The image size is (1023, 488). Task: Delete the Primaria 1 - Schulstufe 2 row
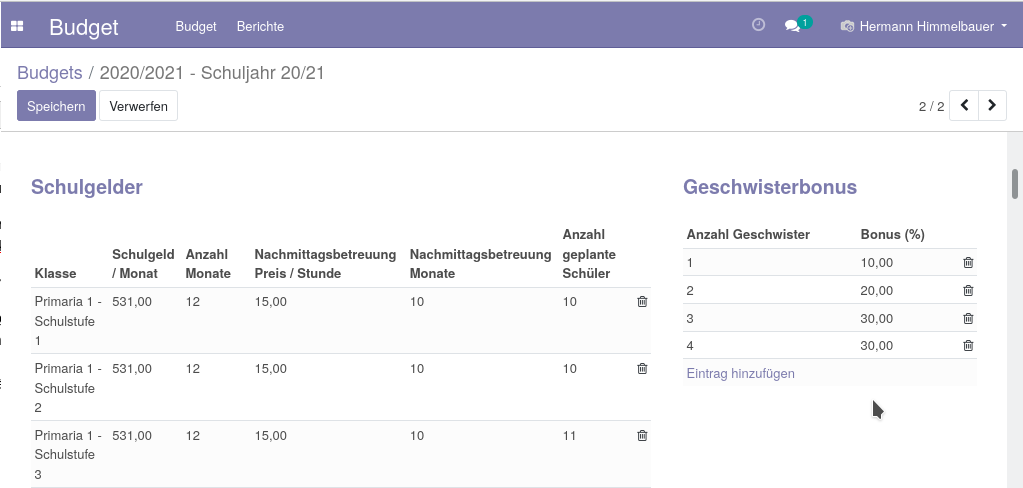point(642,369)
